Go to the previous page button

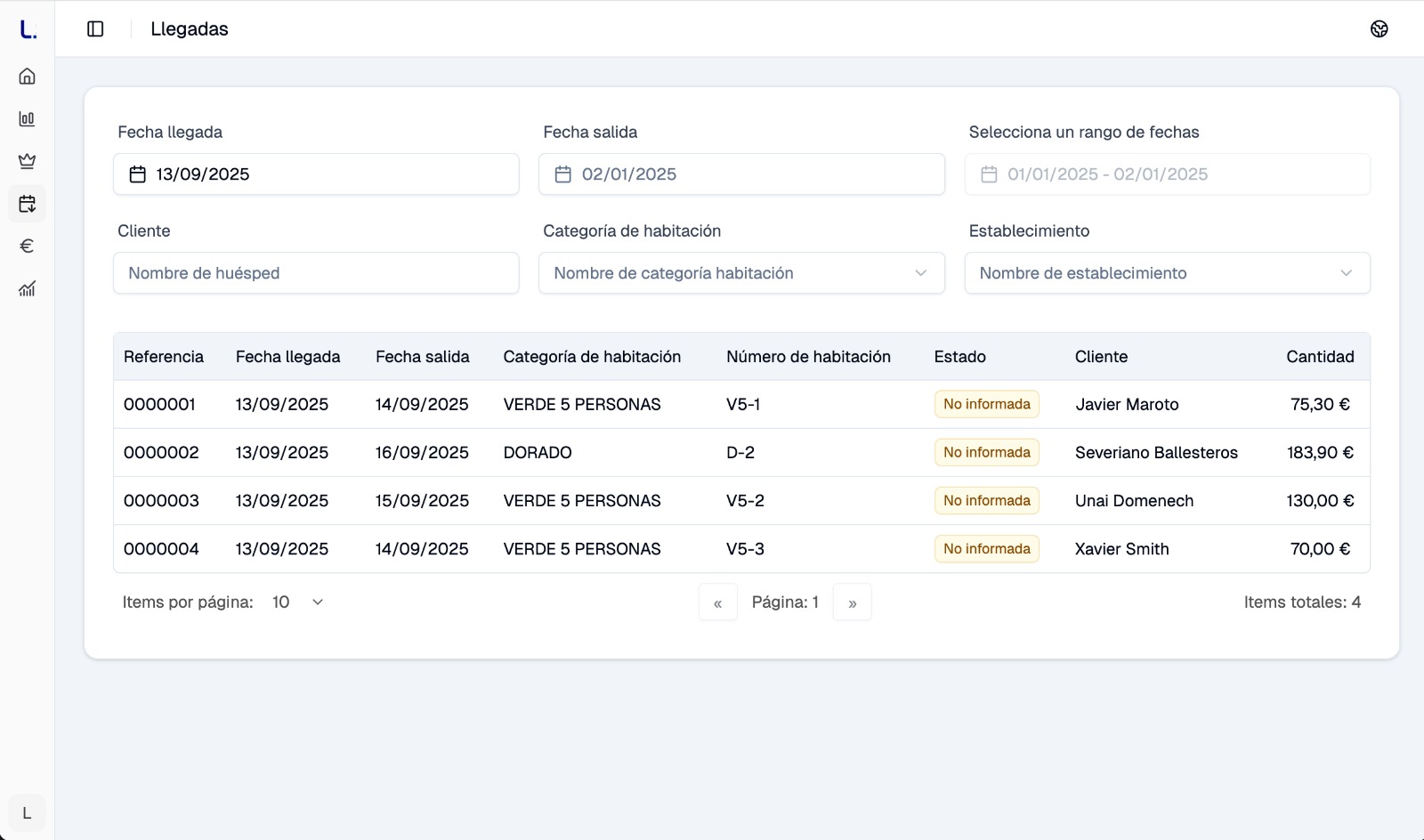pos(717,603)
